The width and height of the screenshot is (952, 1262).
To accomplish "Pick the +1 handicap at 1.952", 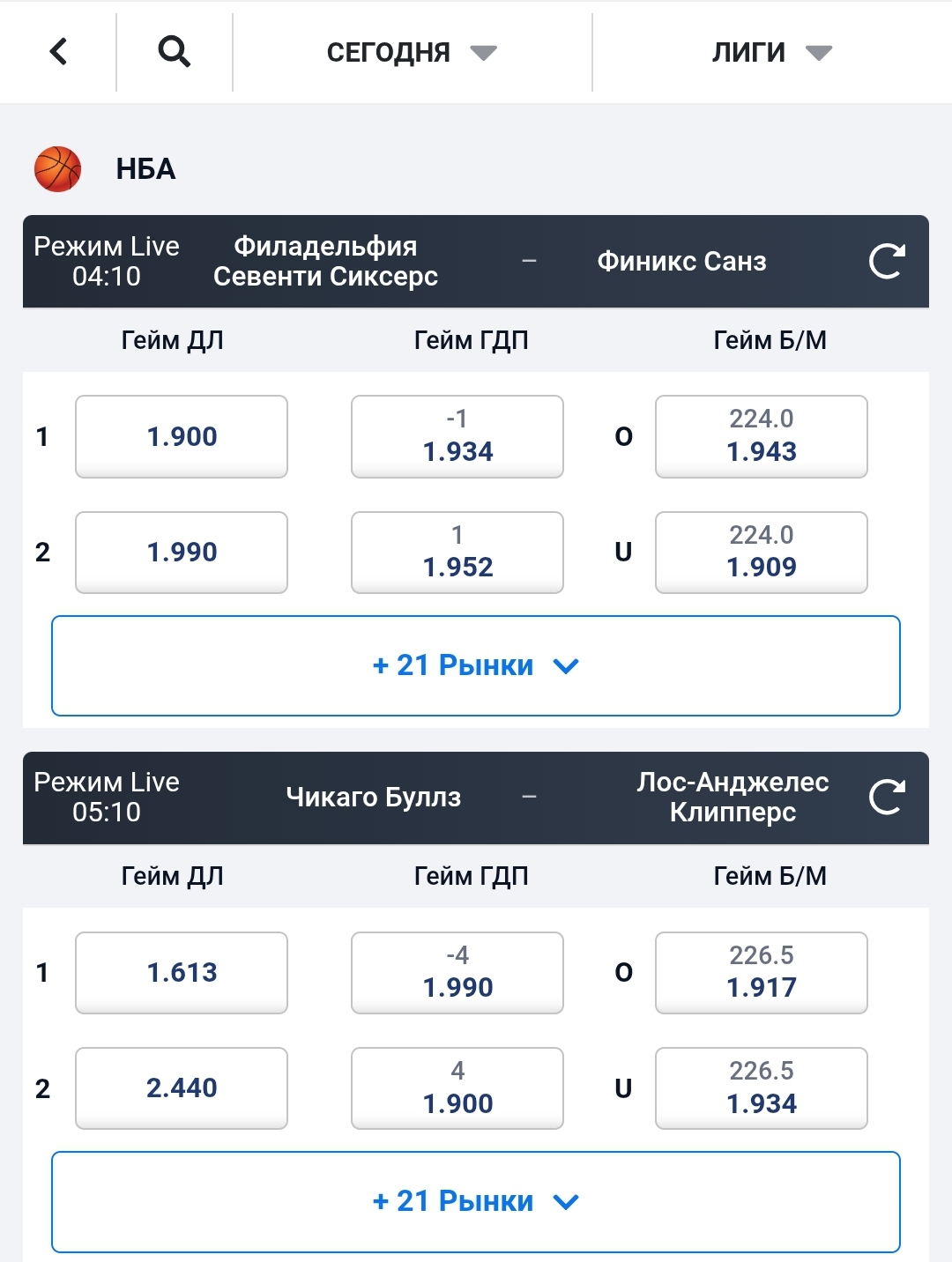I will pos(457,553).
